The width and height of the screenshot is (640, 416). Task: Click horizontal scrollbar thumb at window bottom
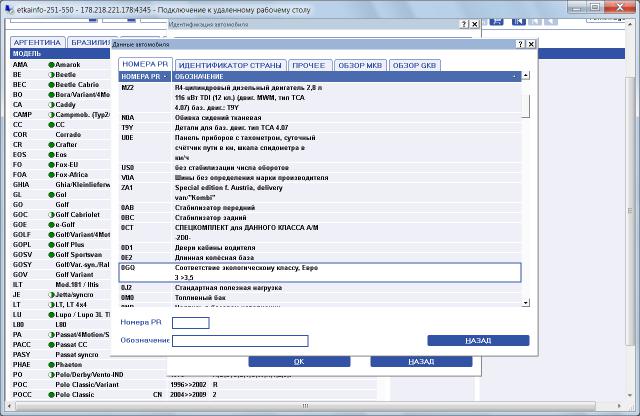305,406
